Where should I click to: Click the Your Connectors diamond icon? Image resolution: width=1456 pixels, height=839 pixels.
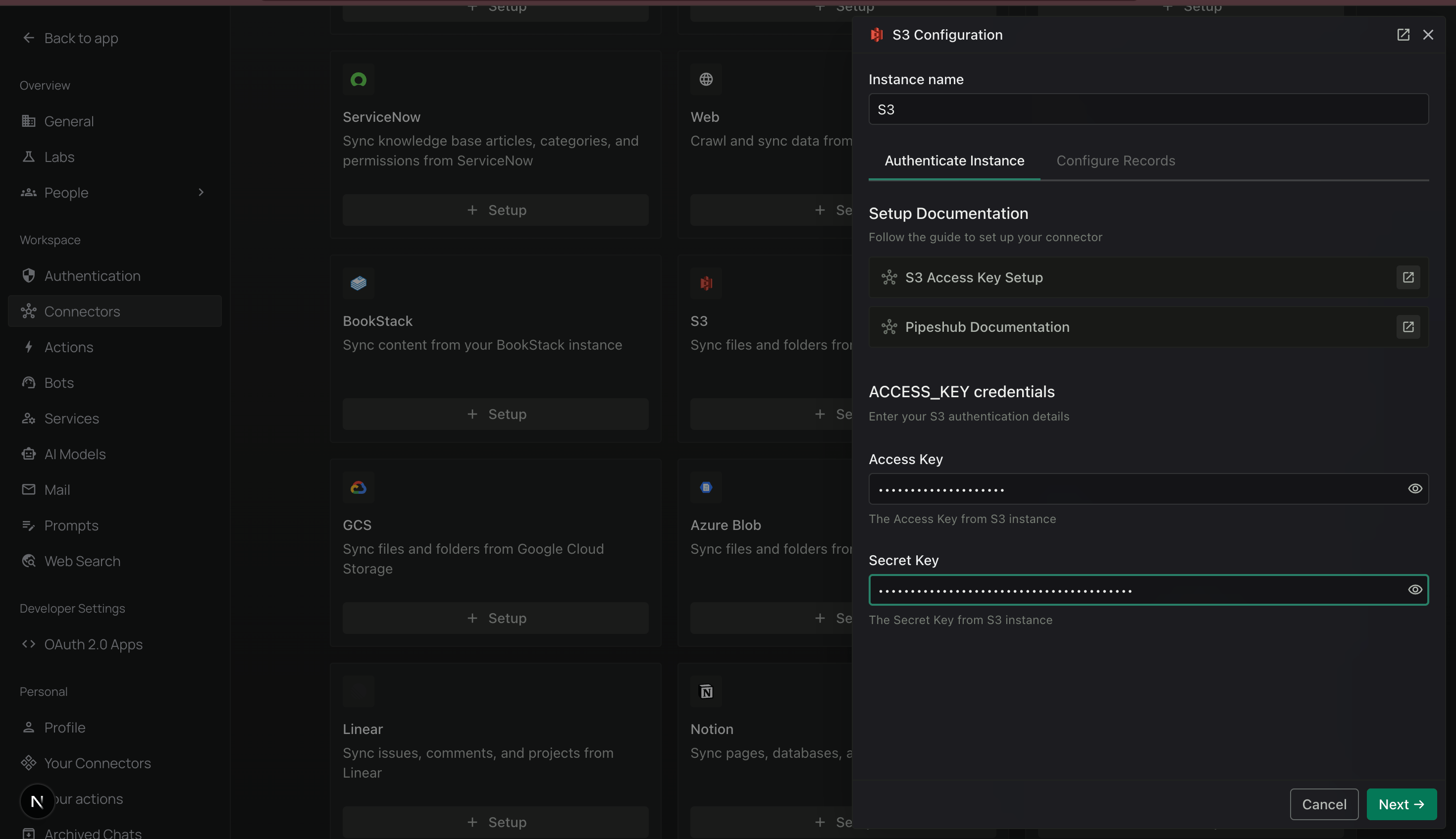[x=28, y=763]
